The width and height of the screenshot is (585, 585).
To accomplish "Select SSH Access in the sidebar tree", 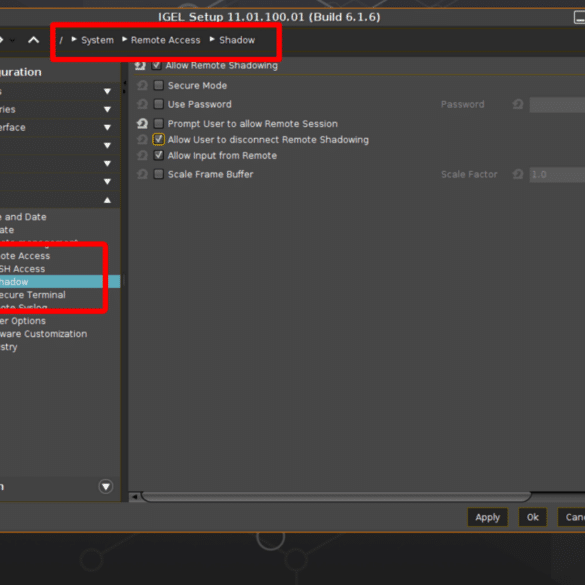I will (x=22, y=269).
